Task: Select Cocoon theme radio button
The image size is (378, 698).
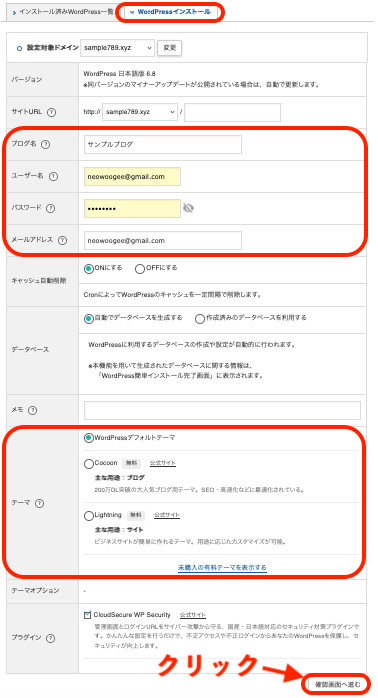Action: 89,464
